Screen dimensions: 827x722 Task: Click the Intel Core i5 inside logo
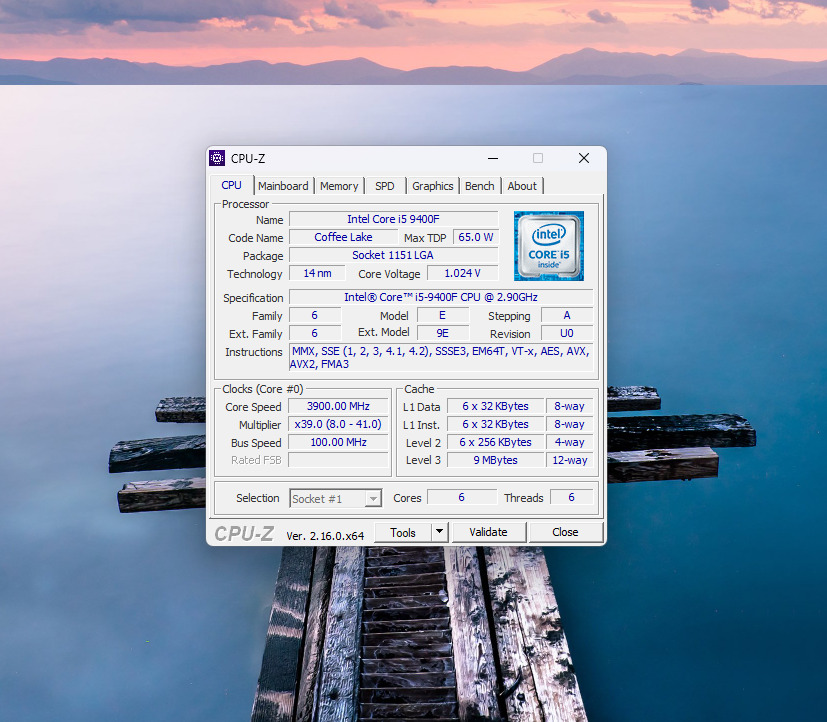point(549,246)
